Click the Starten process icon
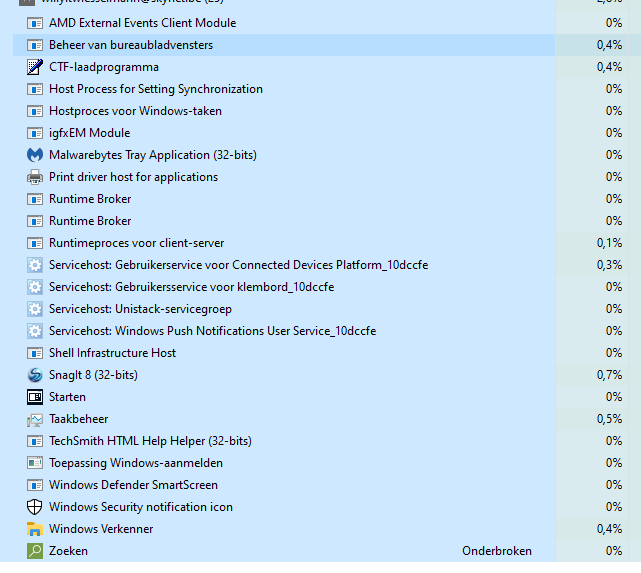641x573 pixels. coord(35,397)
